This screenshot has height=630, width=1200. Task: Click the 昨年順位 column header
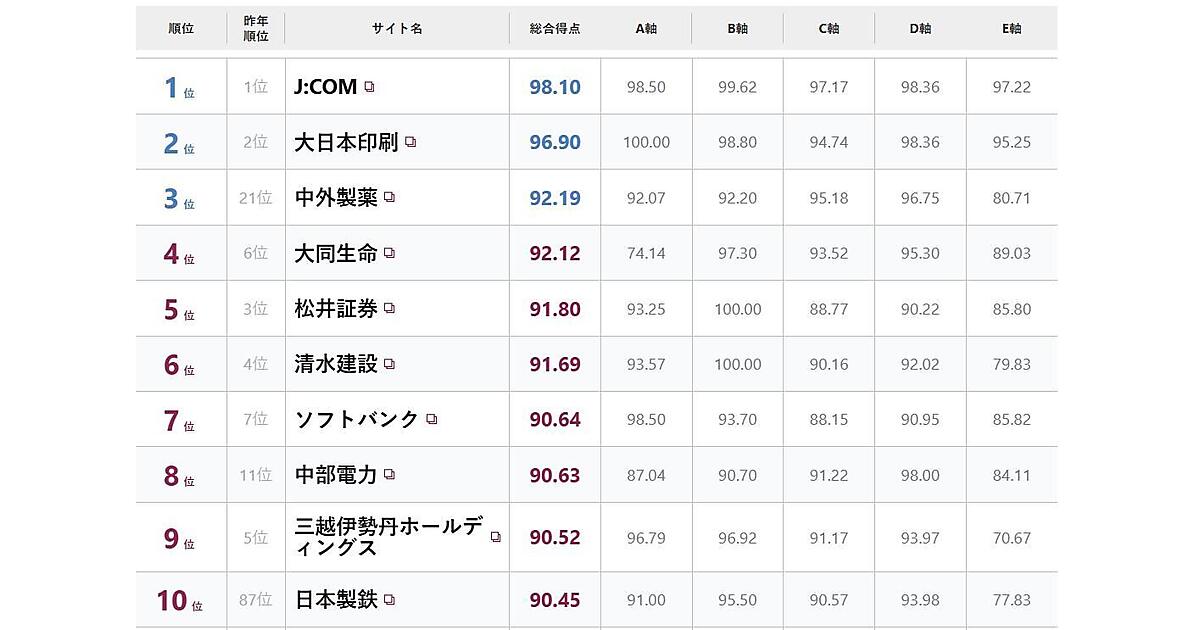pyautogui.click(x=256, y=29)
